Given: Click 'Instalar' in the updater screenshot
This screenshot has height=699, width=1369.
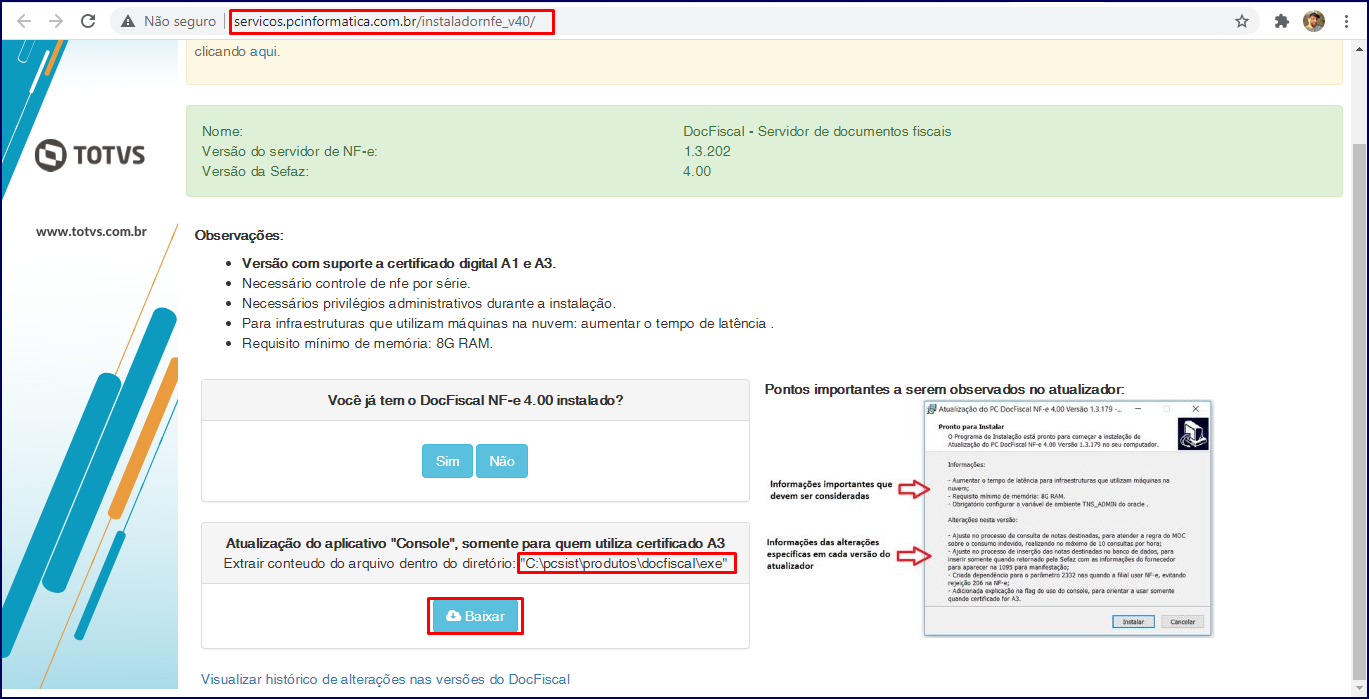Looking at the screenshot, I should (1132, 621).
